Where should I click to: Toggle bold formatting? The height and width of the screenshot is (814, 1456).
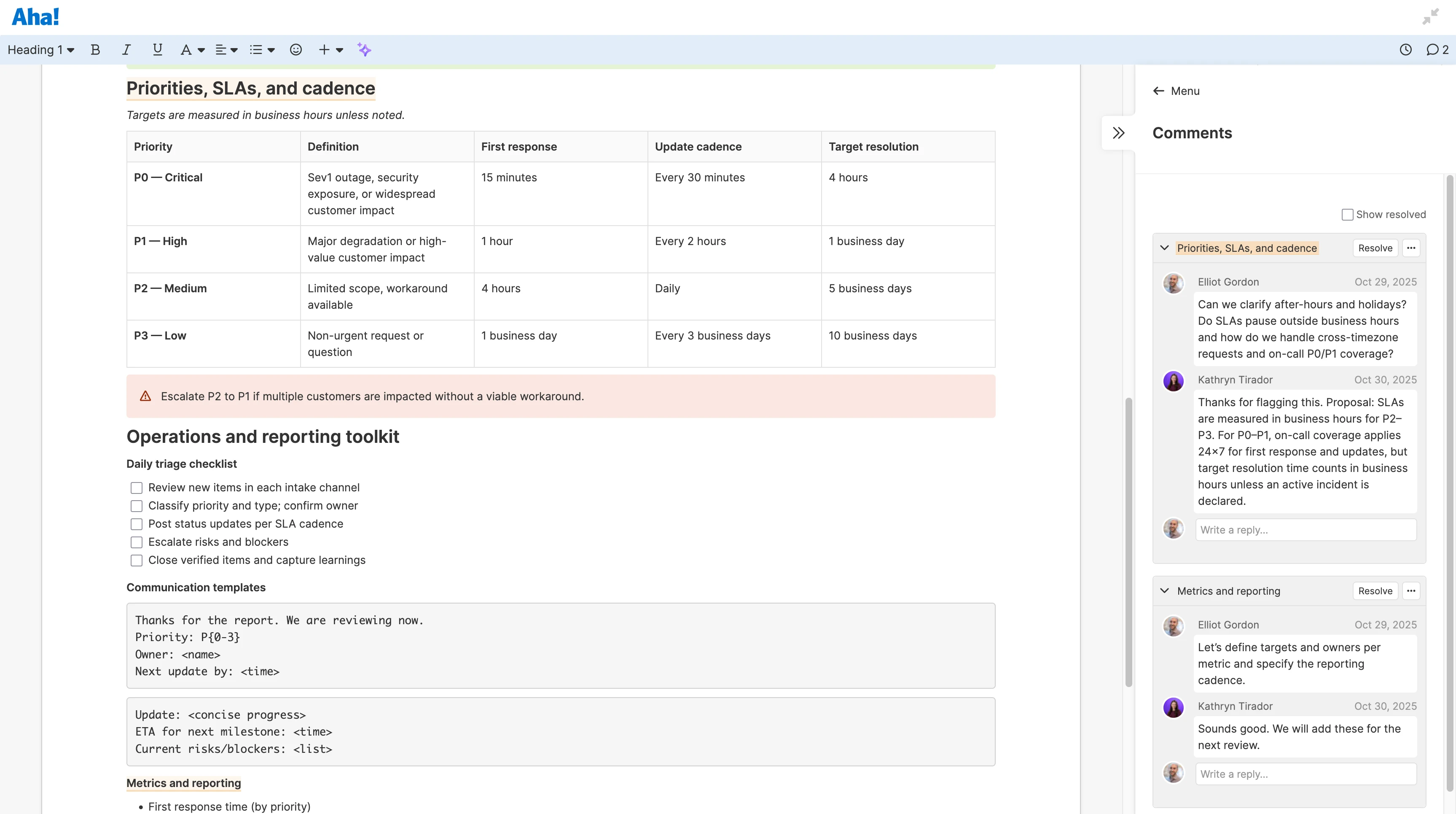point(95,50)
